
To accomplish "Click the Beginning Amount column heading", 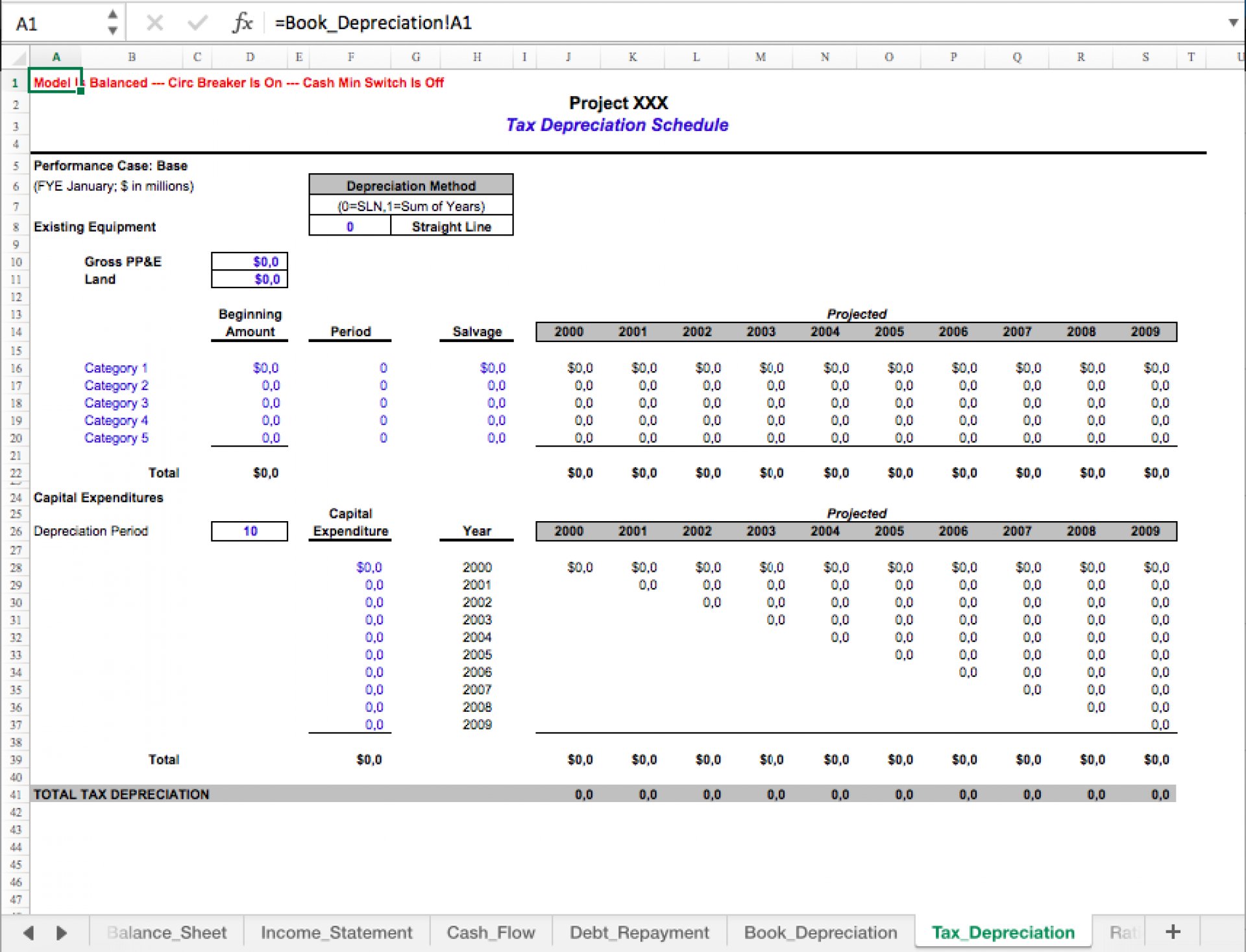I will [x=250, y=323].
